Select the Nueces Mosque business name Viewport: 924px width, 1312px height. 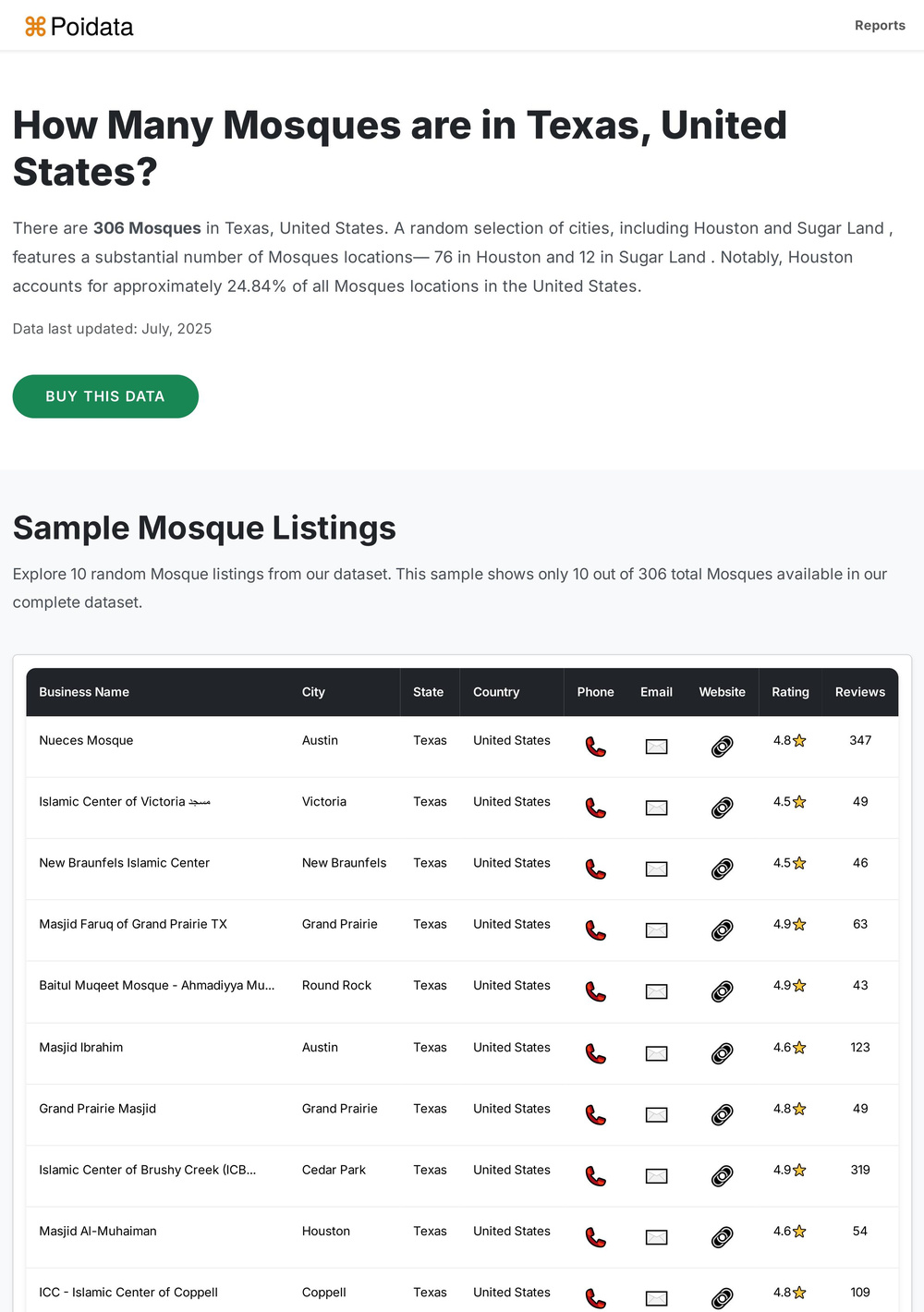pyautogui.click(x=86, y=740)
